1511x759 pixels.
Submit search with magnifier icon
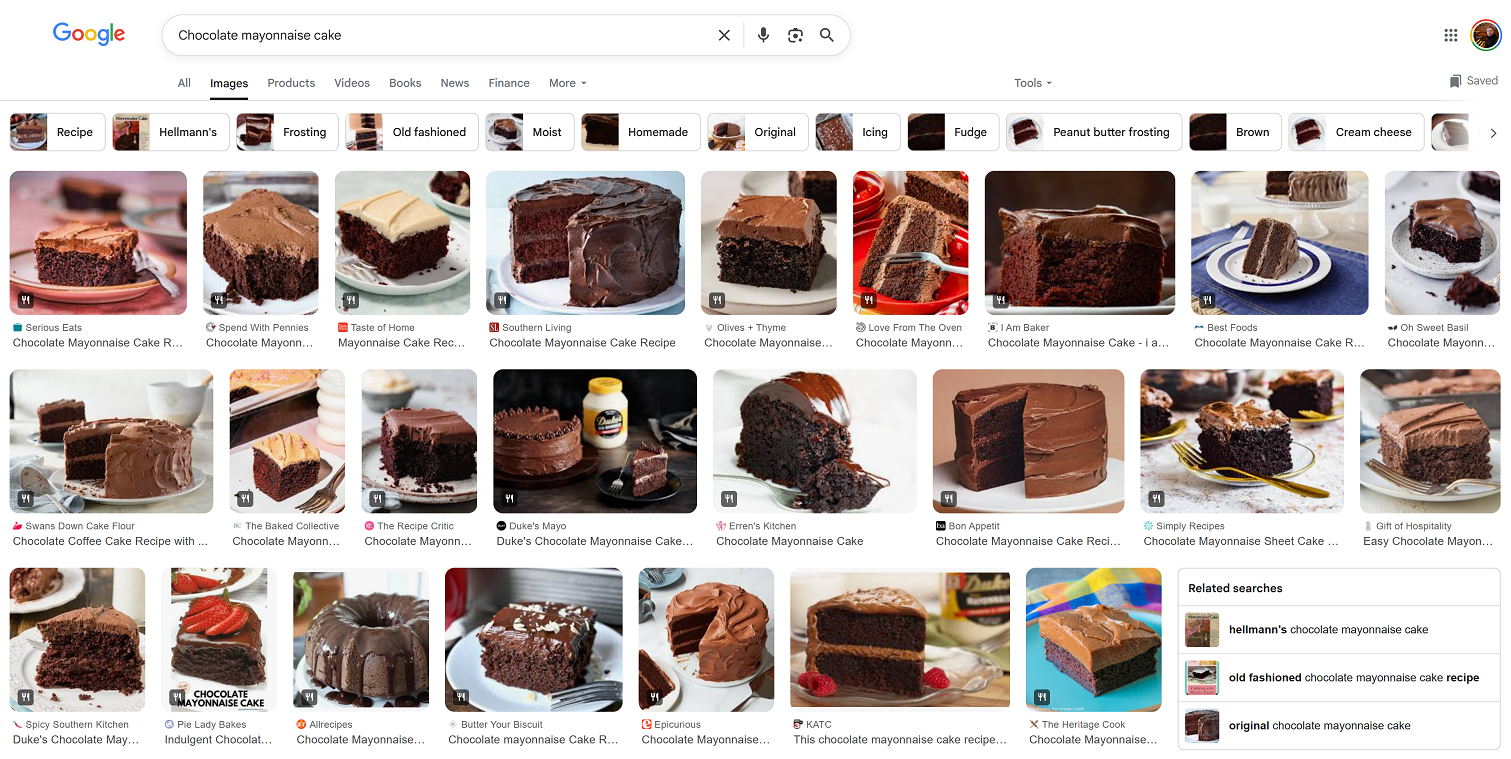[x=827, y=35]
